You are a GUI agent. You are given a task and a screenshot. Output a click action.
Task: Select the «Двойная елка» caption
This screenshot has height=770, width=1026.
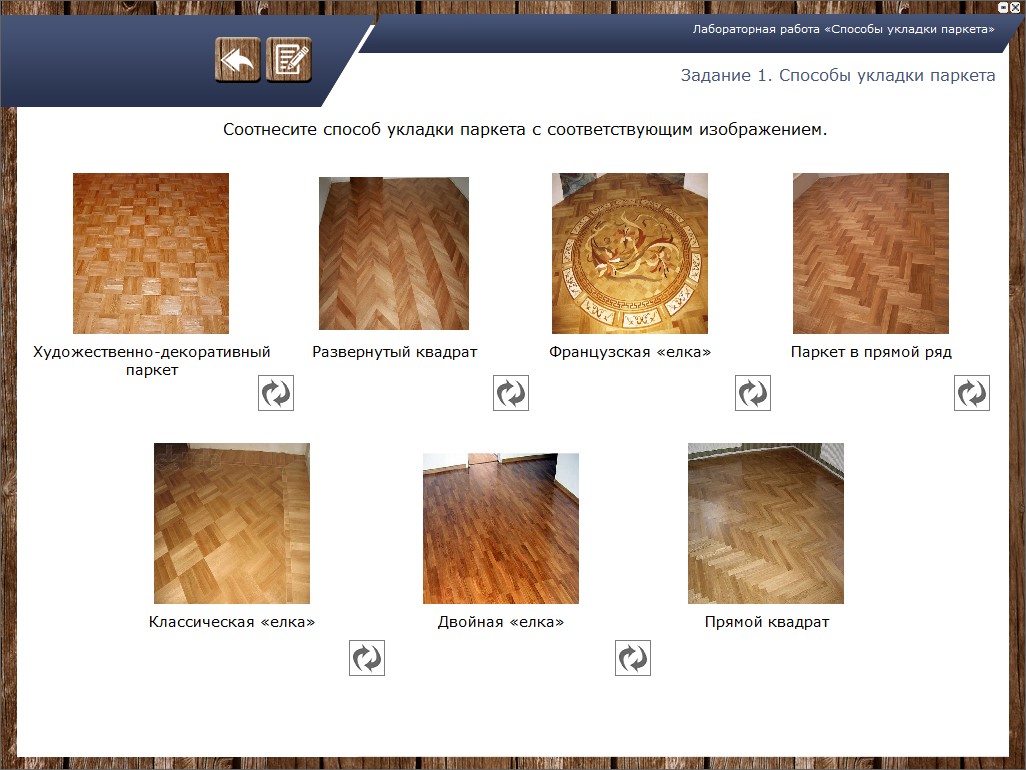click(x=501, y=622)
